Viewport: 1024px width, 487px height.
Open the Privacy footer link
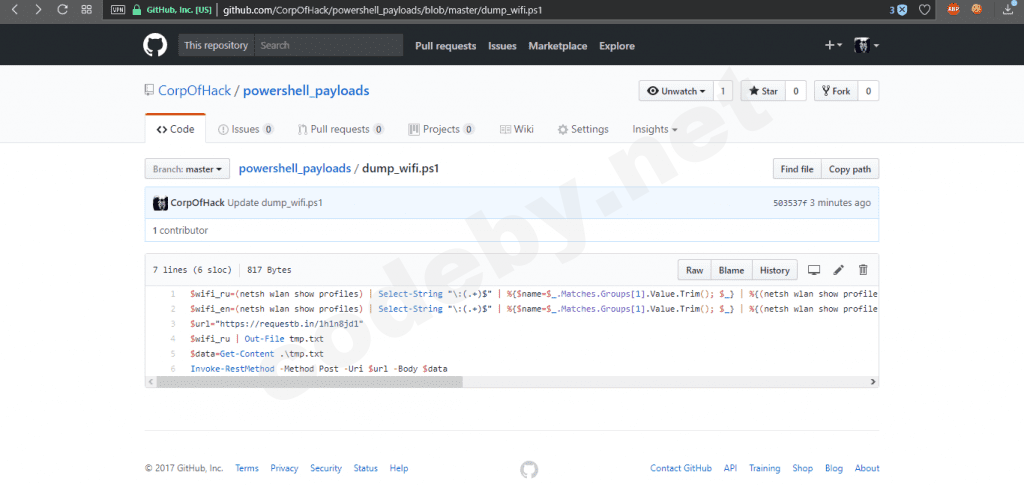[x=284, y=468]
